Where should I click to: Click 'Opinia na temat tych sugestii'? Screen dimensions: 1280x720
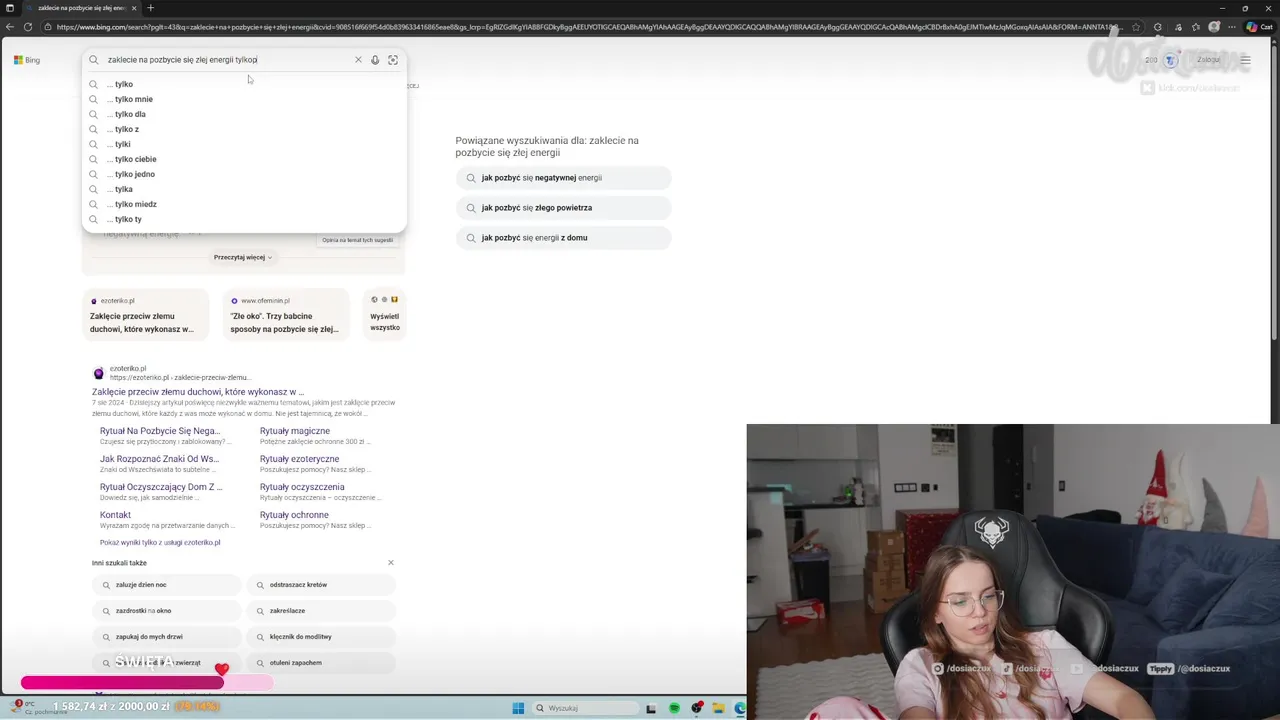click(x=357, y=240)
